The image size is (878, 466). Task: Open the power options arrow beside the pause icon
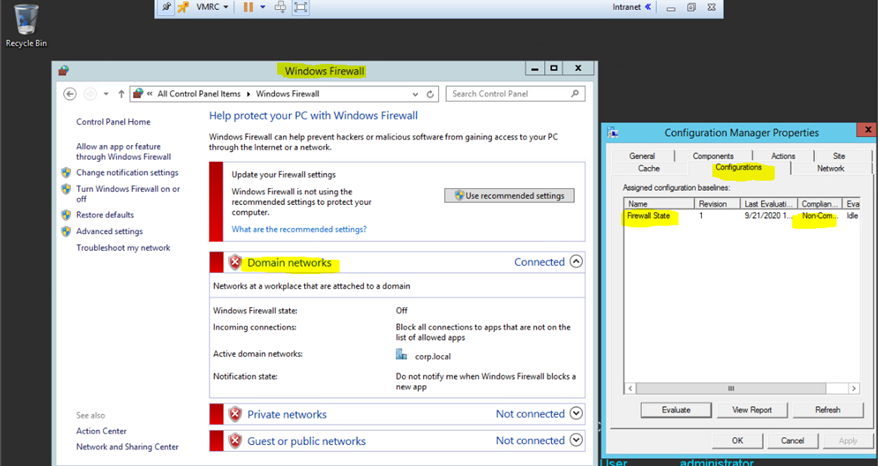pyautogui.click(x=263, y=7)
